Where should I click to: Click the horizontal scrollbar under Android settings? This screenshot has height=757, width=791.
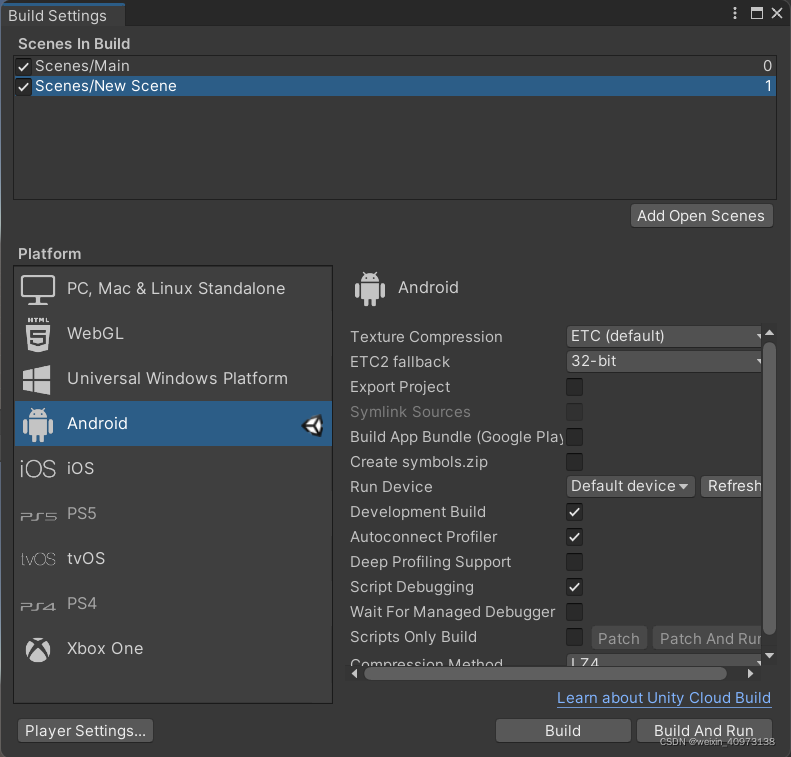coord(545,674)
